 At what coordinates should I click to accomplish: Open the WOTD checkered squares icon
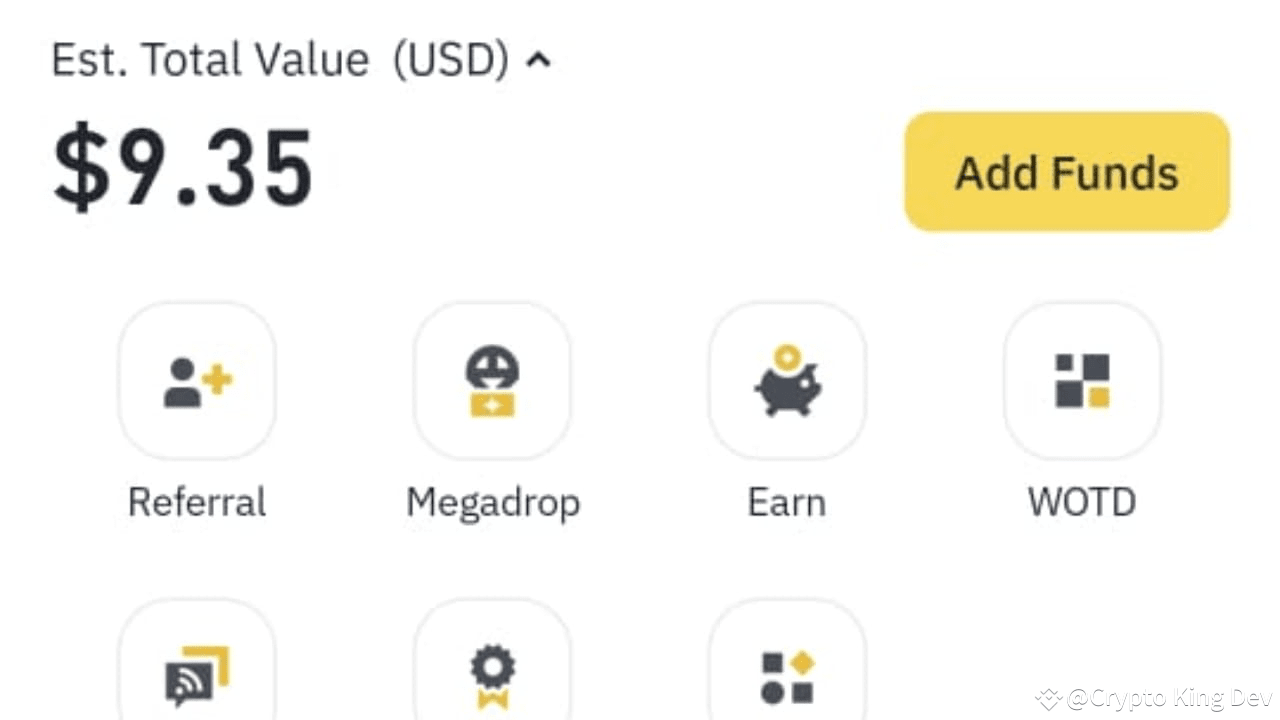[1082, 381]
